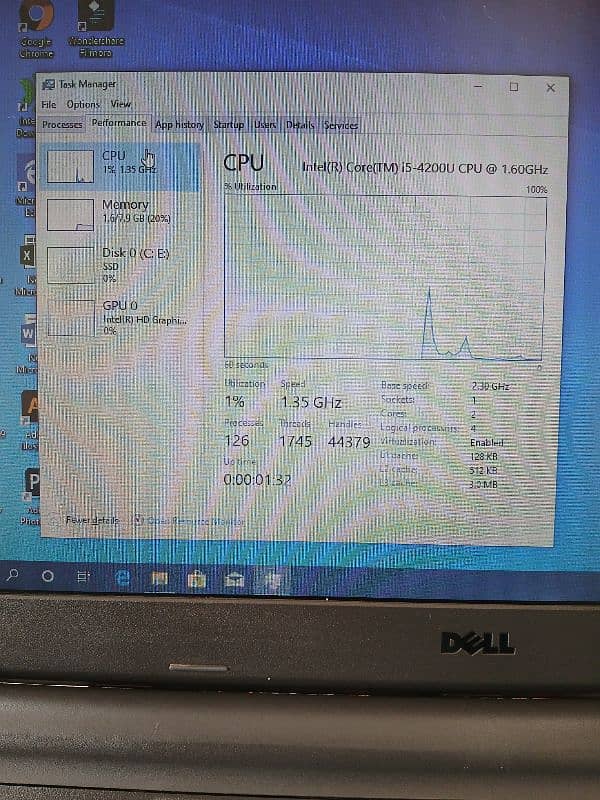Click the Memory mini graph thumbnail
Viewport: 600px width, 800px height.
click(x=70, y=215)
